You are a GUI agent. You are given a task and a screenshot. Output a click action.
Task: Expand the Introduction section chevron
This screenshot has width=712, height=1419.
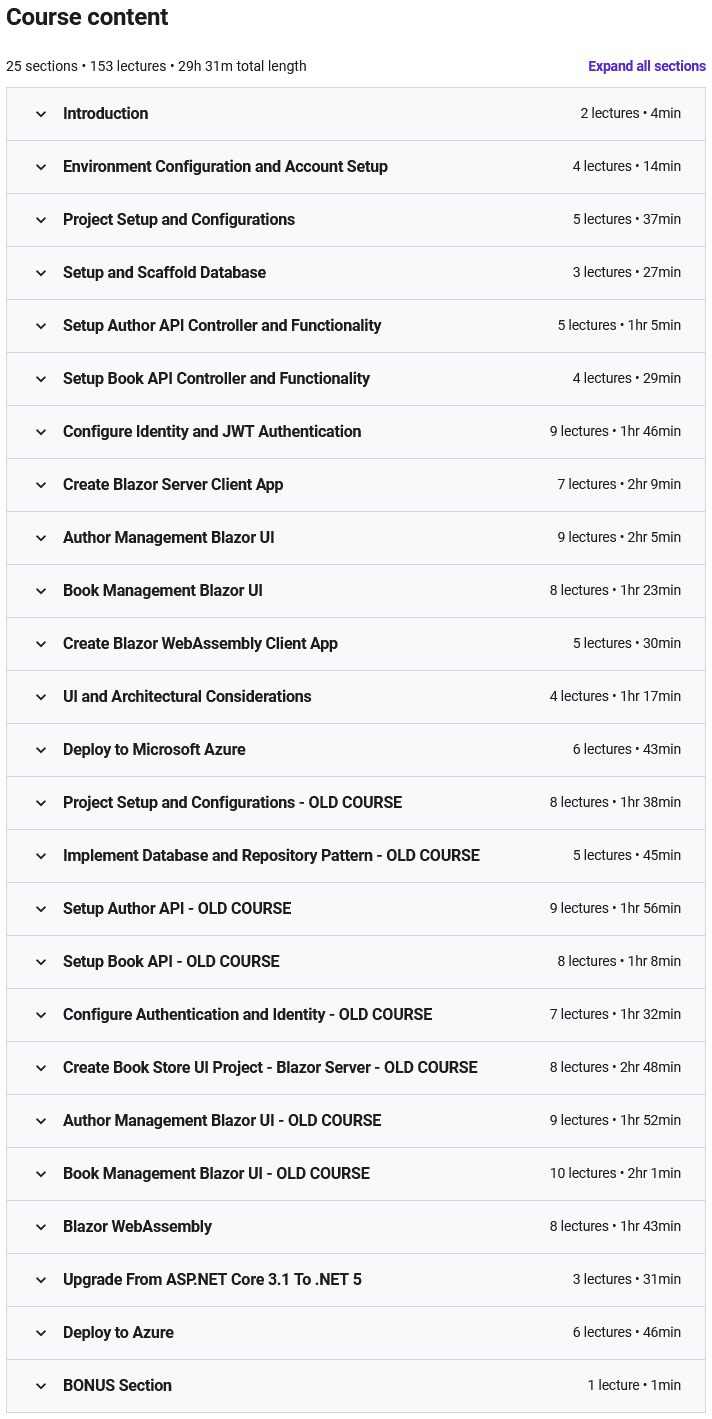point(41,114)
